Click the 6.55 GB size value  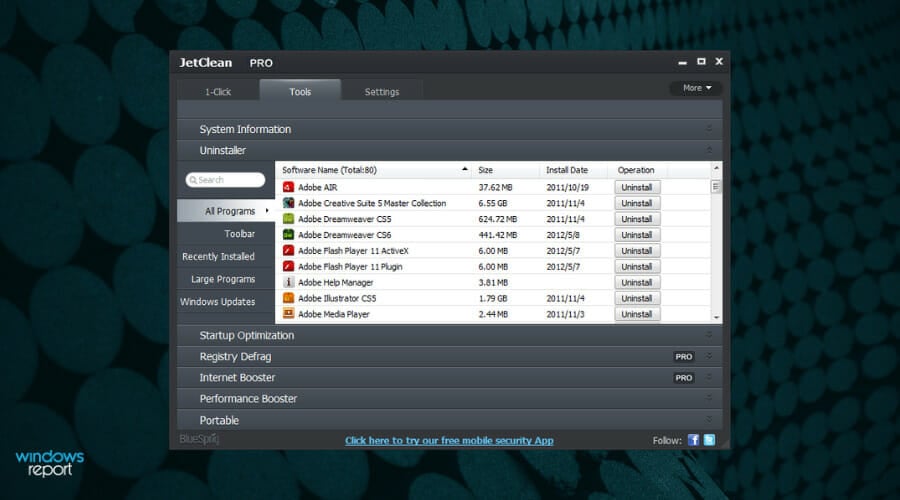492,203
